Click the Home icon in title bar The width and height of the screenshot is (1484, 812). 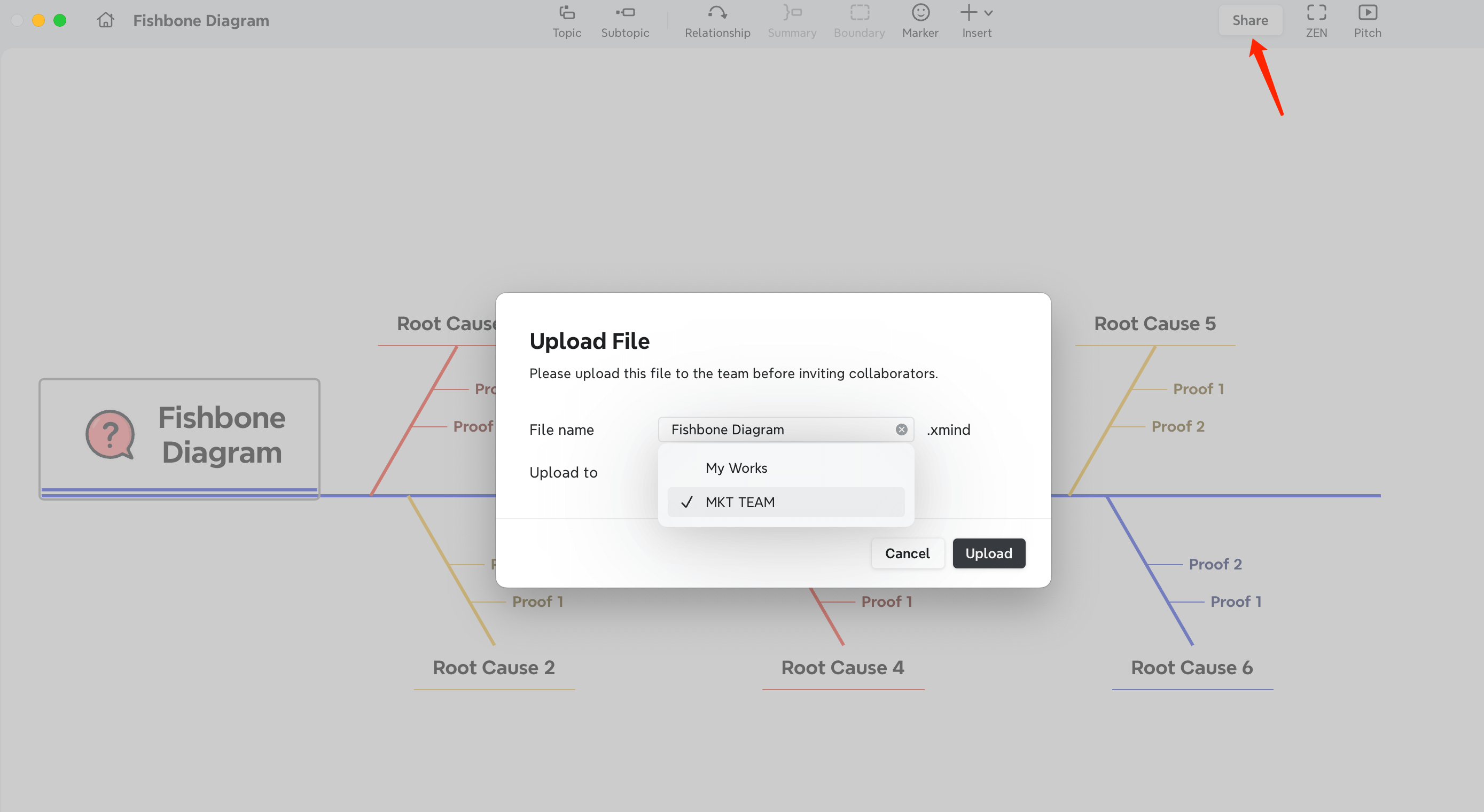105,20
